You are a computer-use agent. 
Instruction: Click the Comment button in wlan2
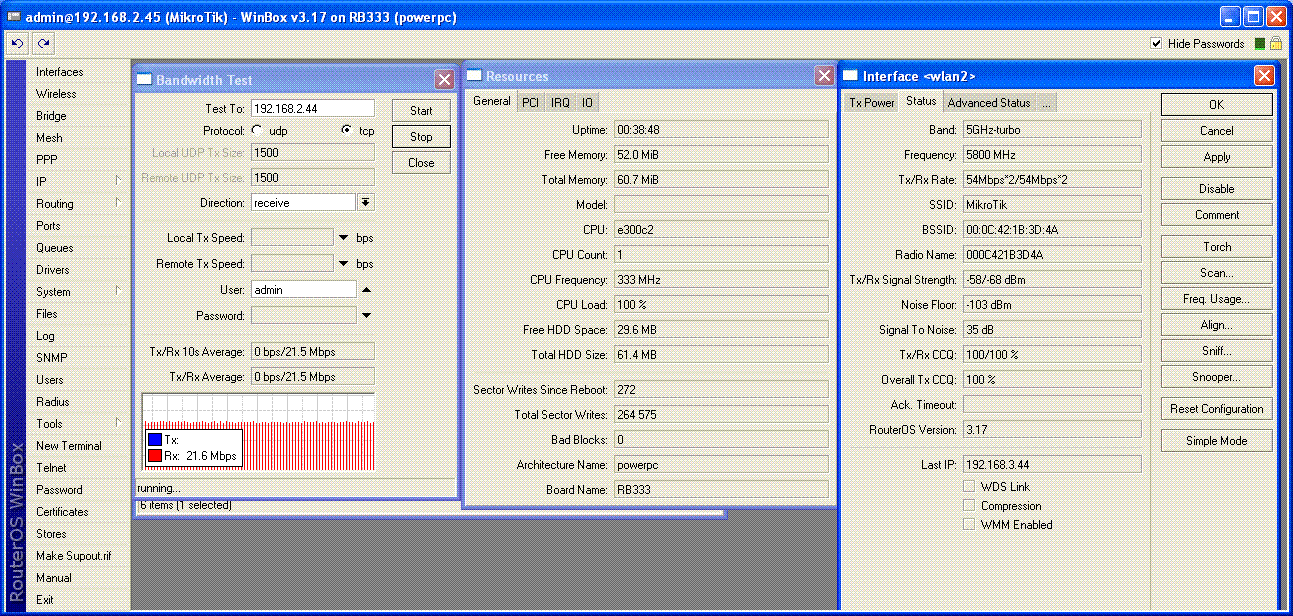coord(1216,215)
